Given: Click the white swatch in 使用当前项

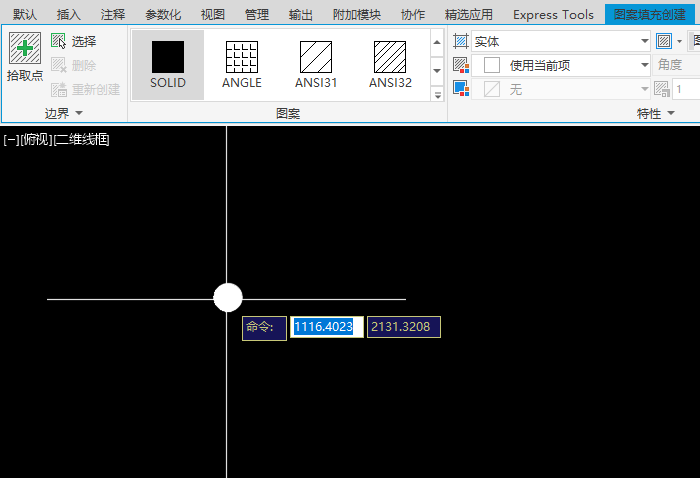Looking at the screenshot, I should 492,66.
